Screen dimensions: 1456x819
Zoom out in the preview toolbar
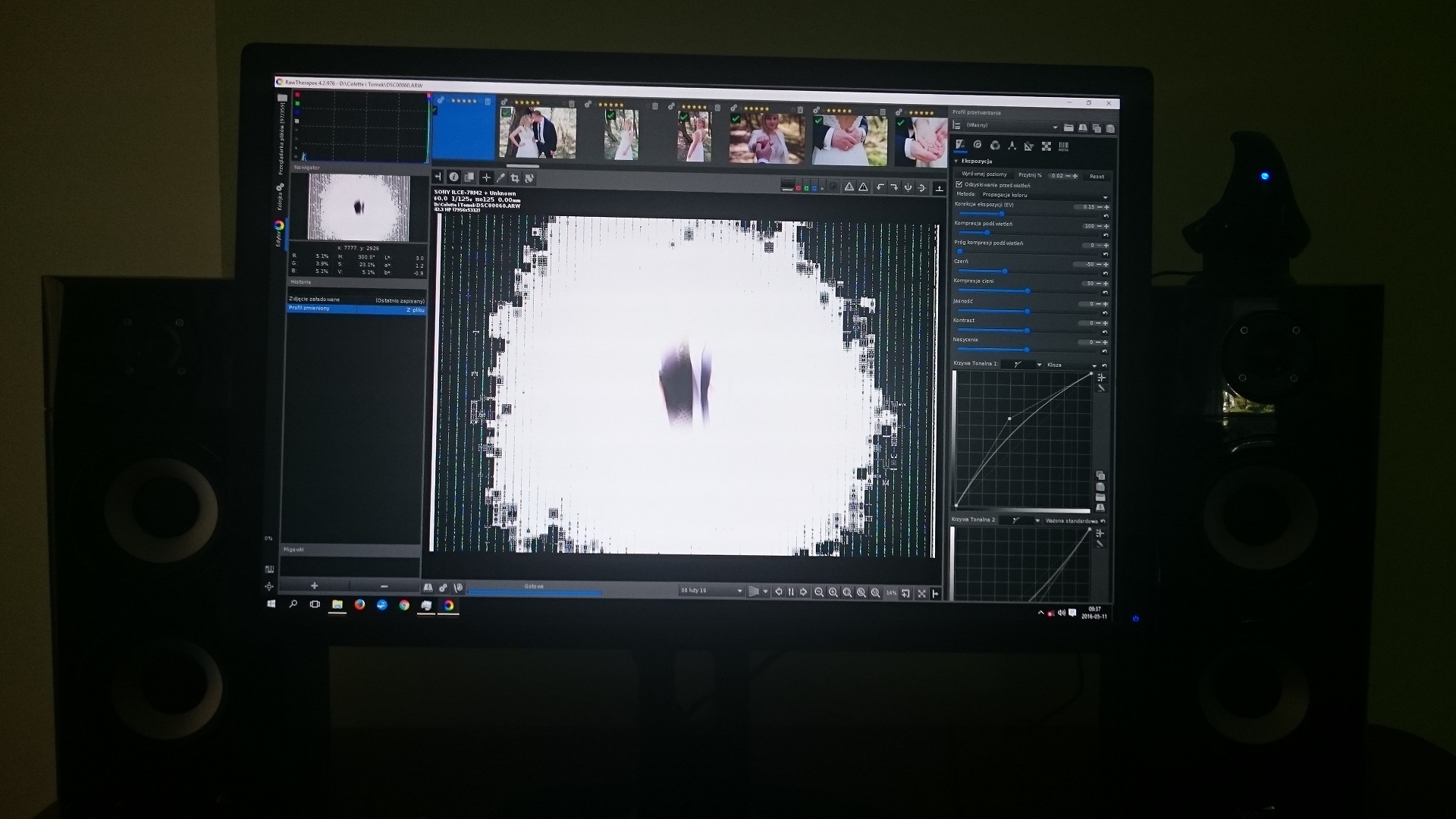tap(819, 592)
